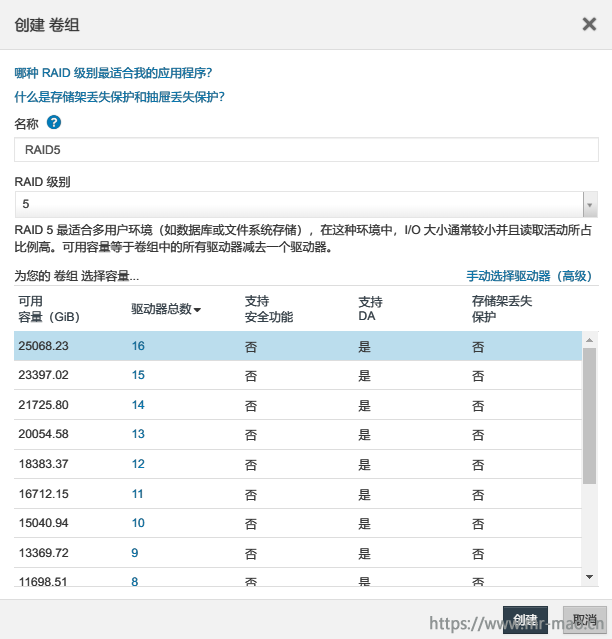Open link 哪种 RAID 级别最适合我的应用程序?
Image resolution: width=612 pixels, height=639 pixels.
point(113,73)
